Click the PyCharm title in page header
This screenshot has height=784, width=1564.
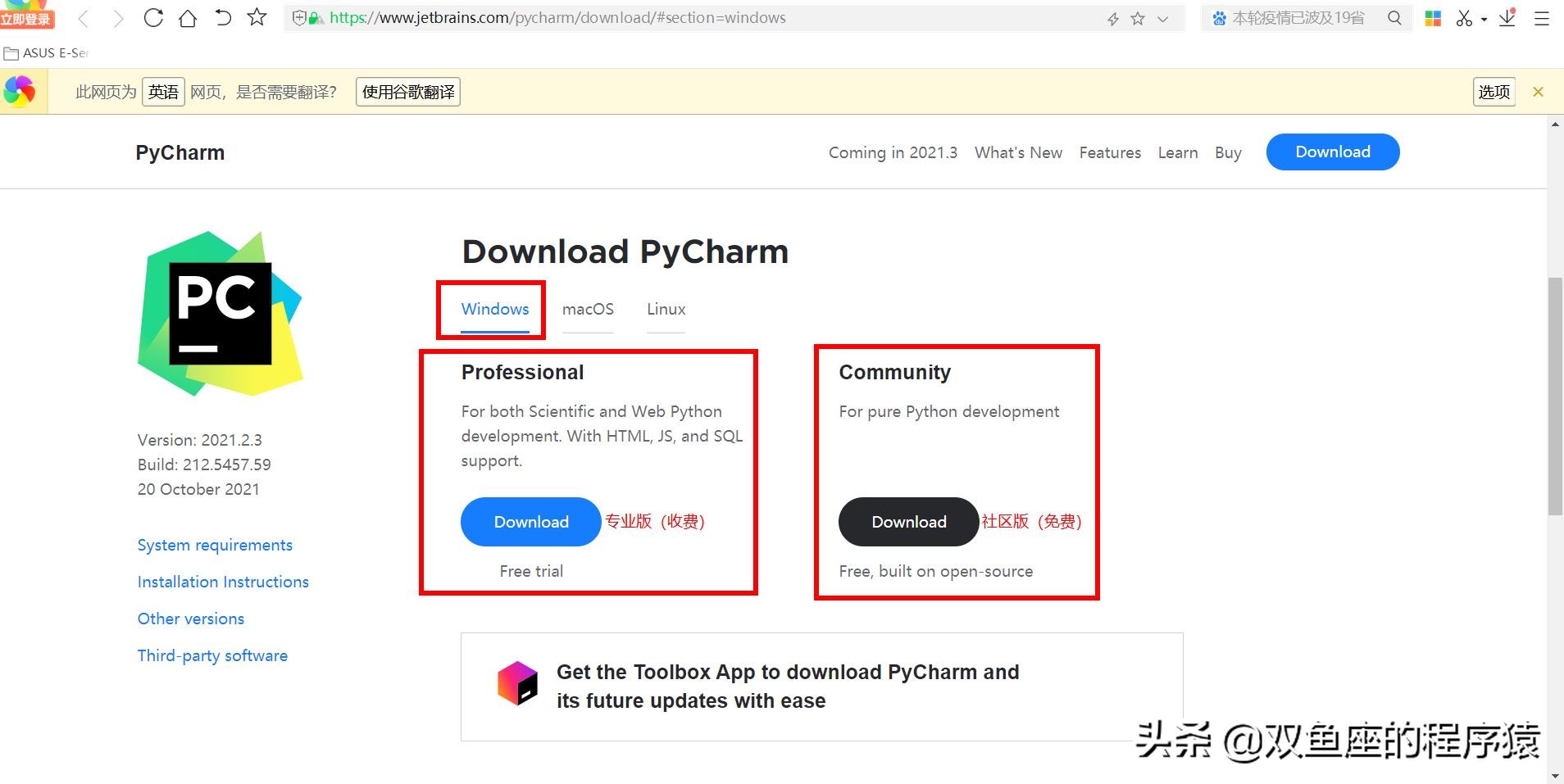pos(180,153)
